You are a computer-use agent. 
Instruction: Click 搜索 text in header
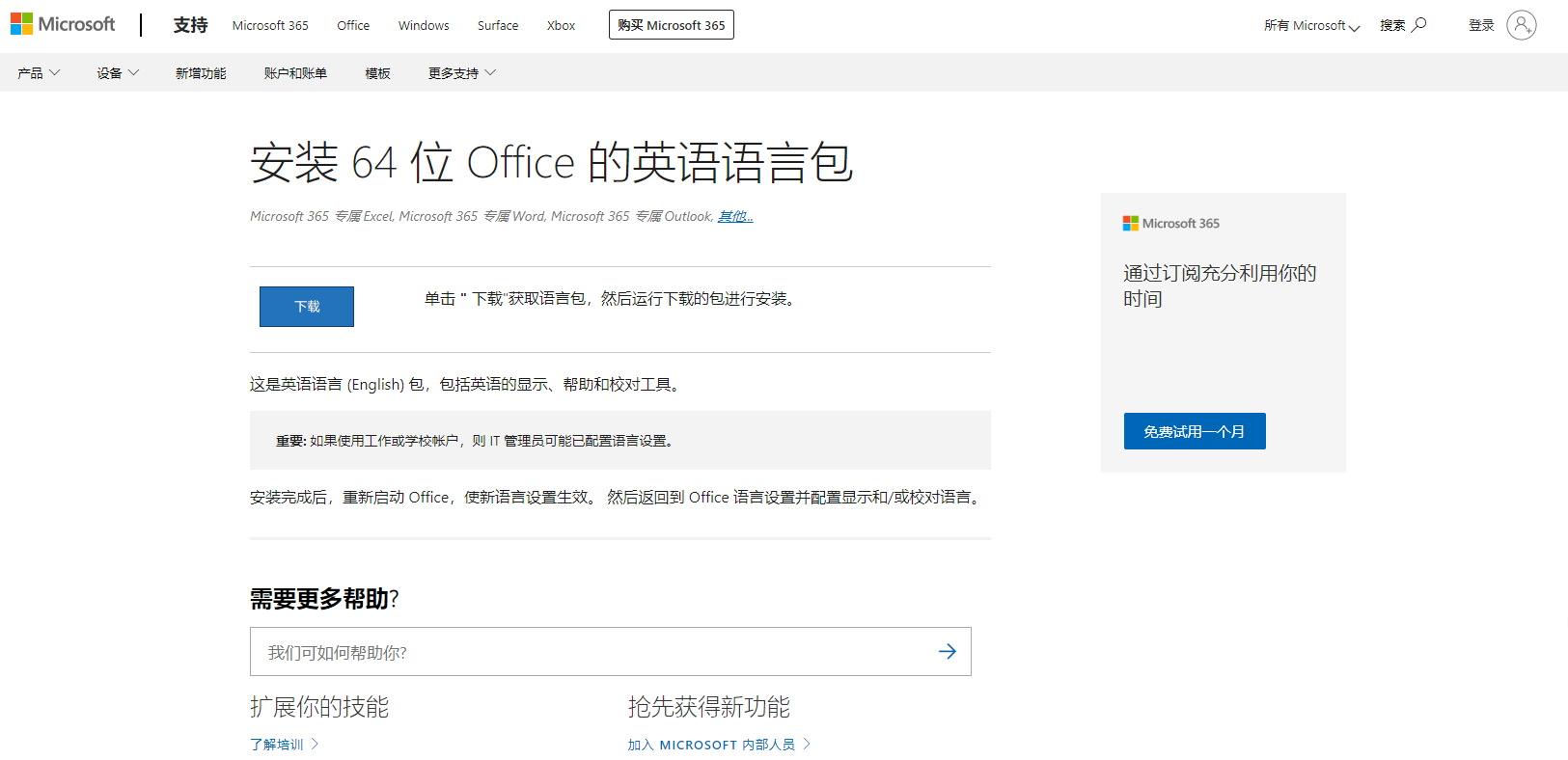click(1392, 25)
